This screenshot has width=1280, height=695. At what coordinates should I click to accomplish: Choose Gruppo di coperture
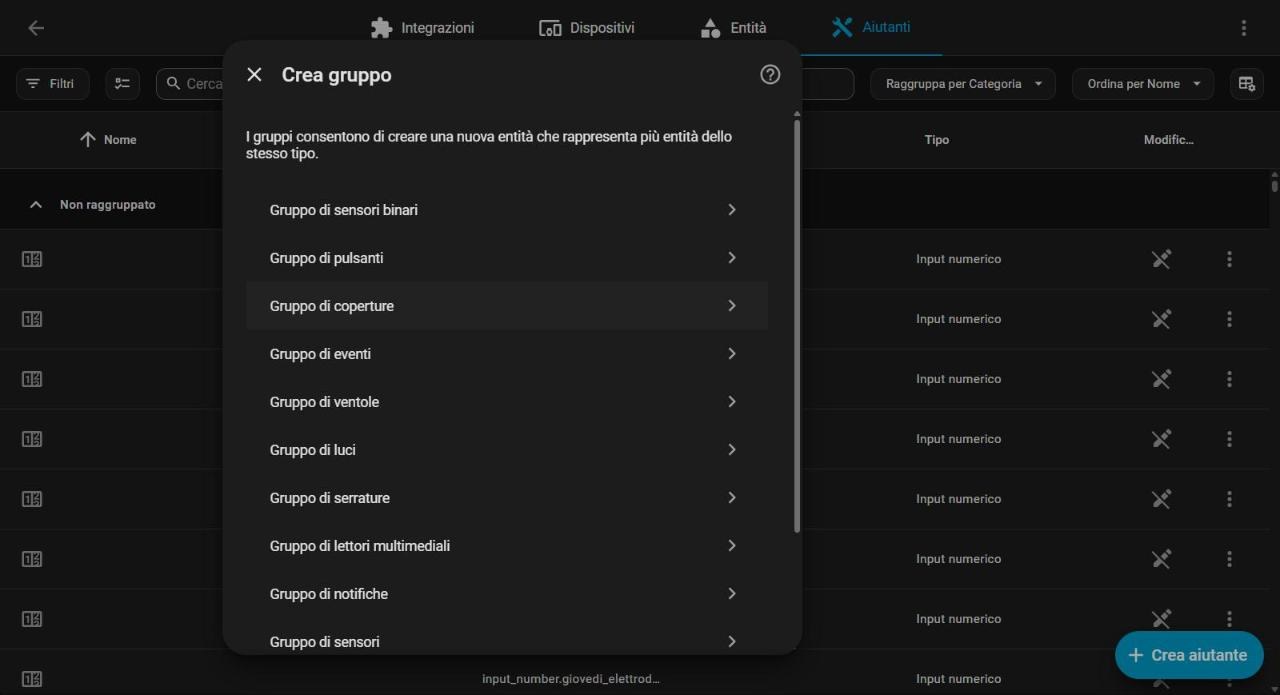point(507,306)
